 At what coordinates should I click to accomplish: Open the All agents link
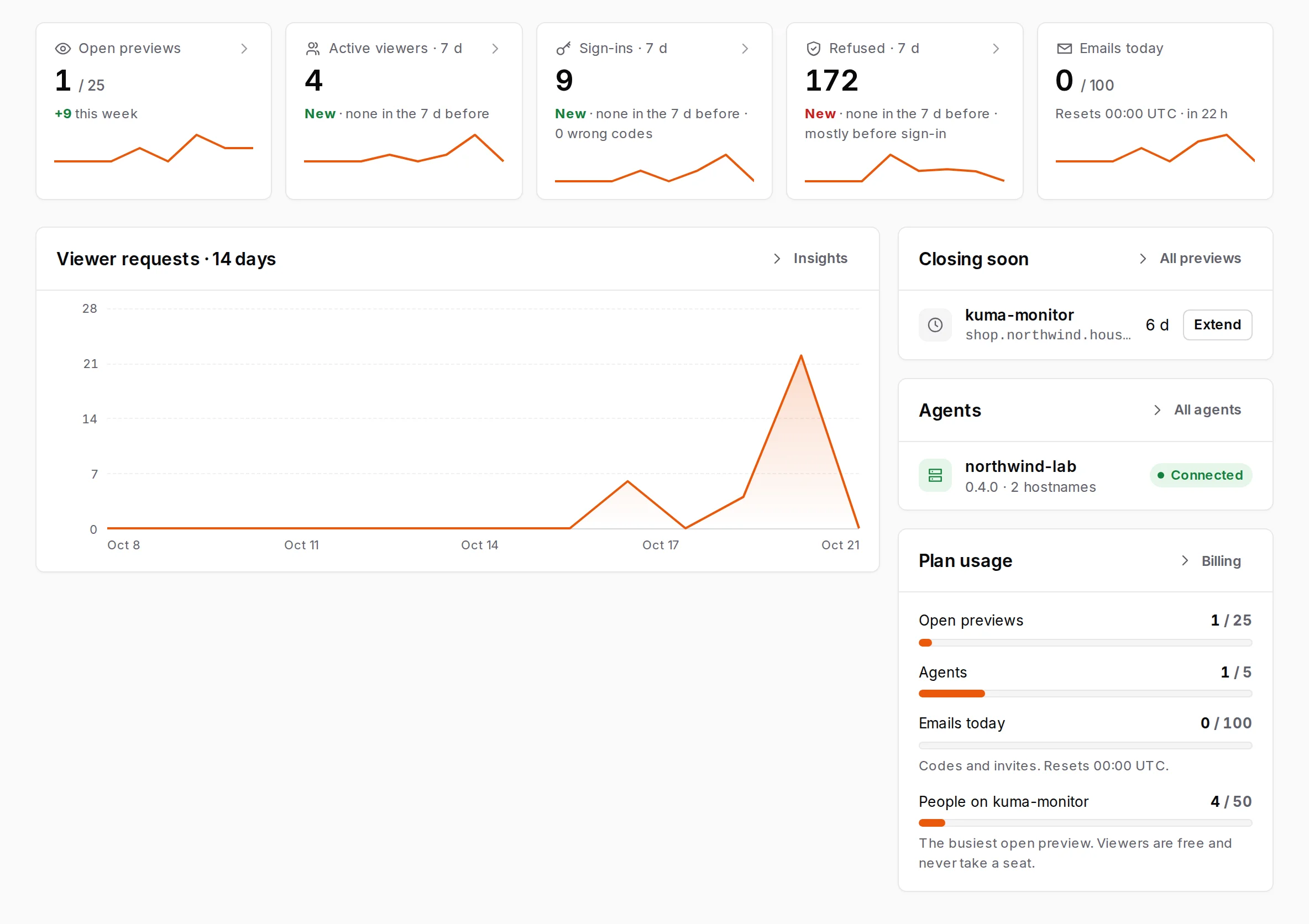pyautogui.click(x=1197, y=410)
